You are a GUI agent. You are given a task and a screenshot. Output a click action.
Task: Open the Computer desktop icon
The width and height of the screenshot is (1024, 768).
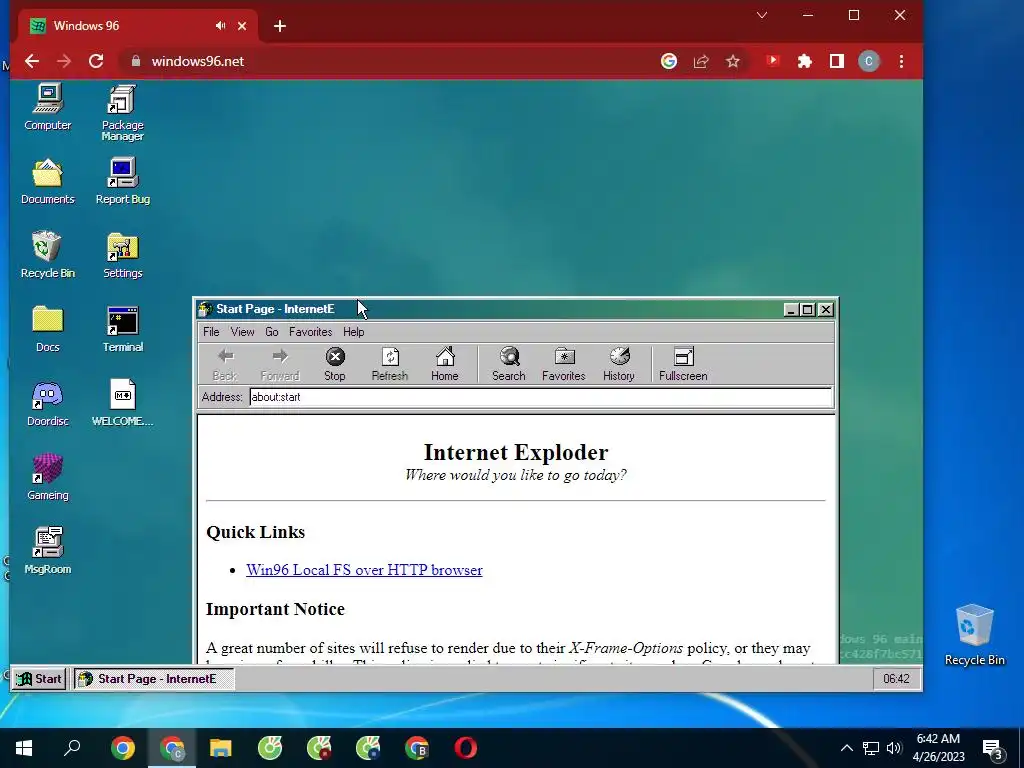tap(48, 106)
